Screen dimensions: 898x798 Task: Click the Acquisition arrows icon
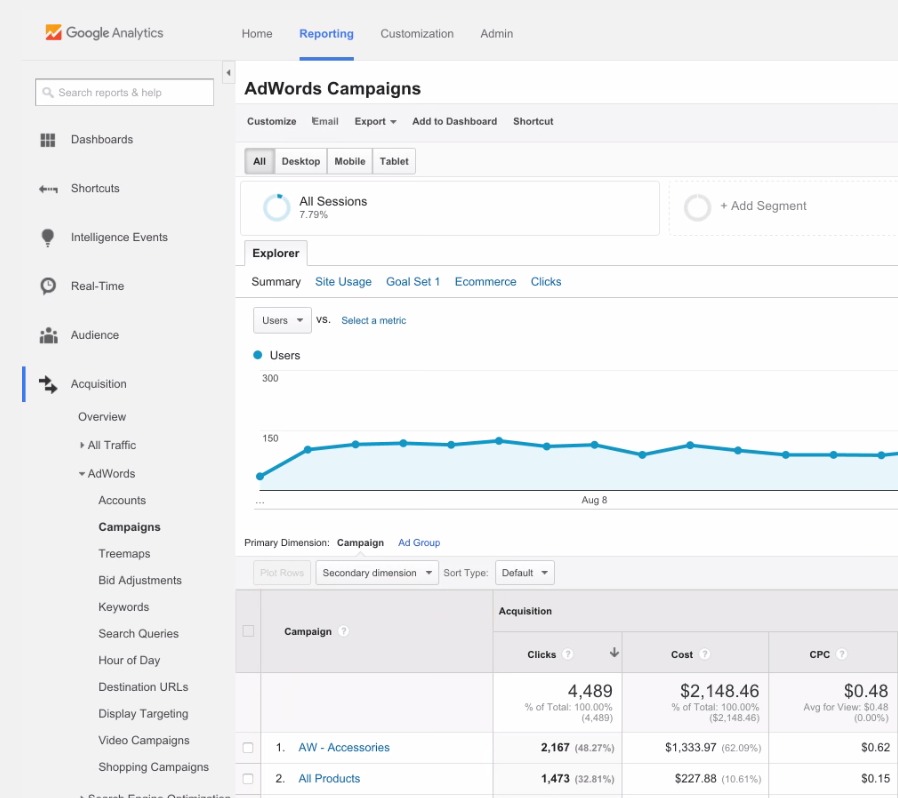tap(48, 384)
